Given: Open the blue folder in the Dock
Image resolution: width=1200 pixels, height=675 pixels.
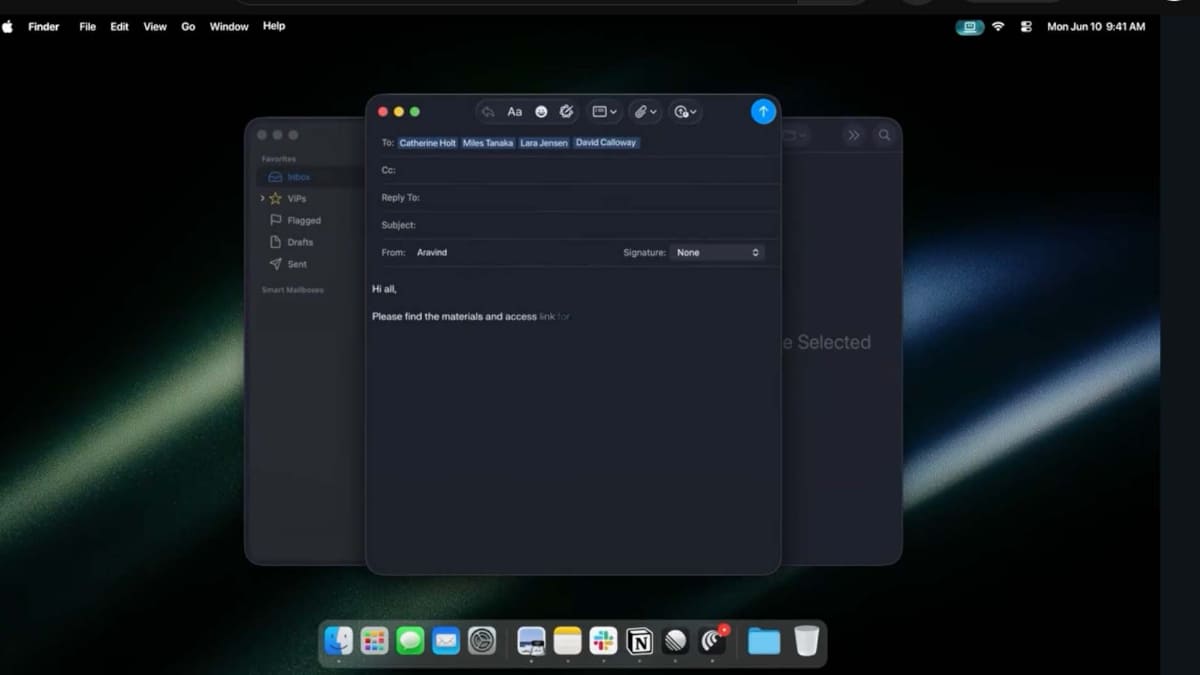Looking at the screenshot, I should coord(764,641).
